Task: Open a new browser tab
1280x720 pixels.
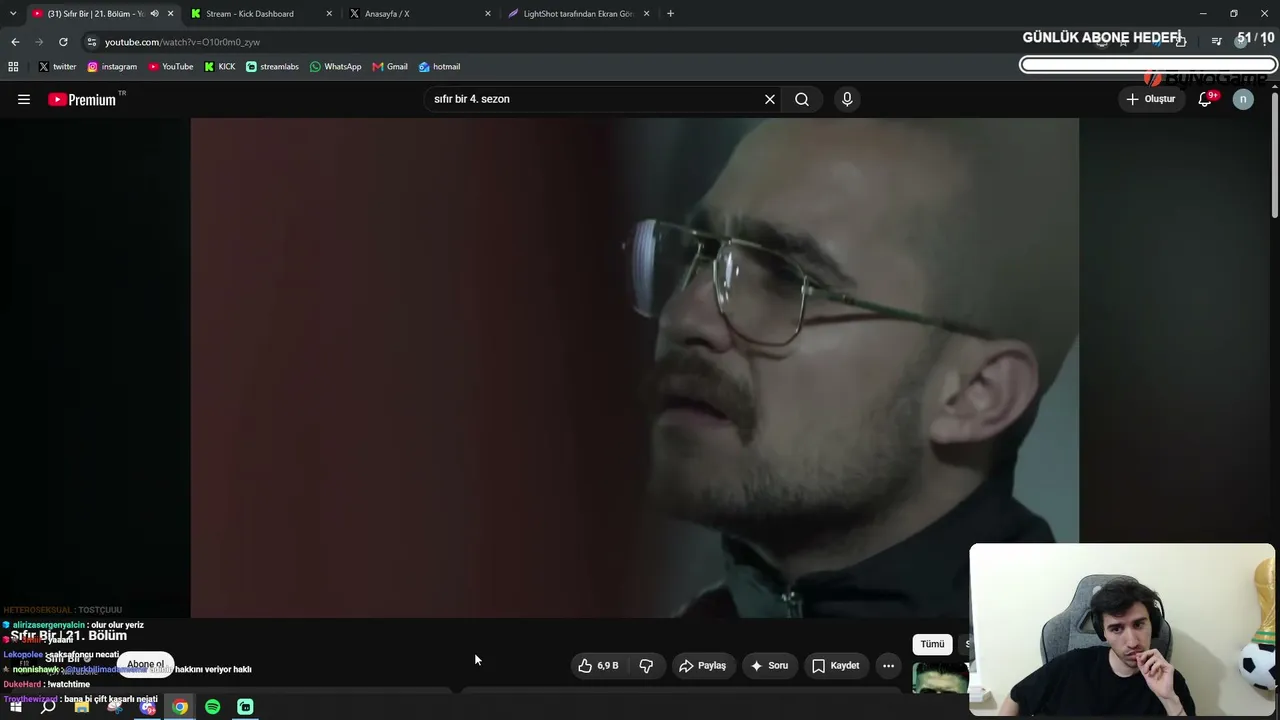Action: coord(670,14)
